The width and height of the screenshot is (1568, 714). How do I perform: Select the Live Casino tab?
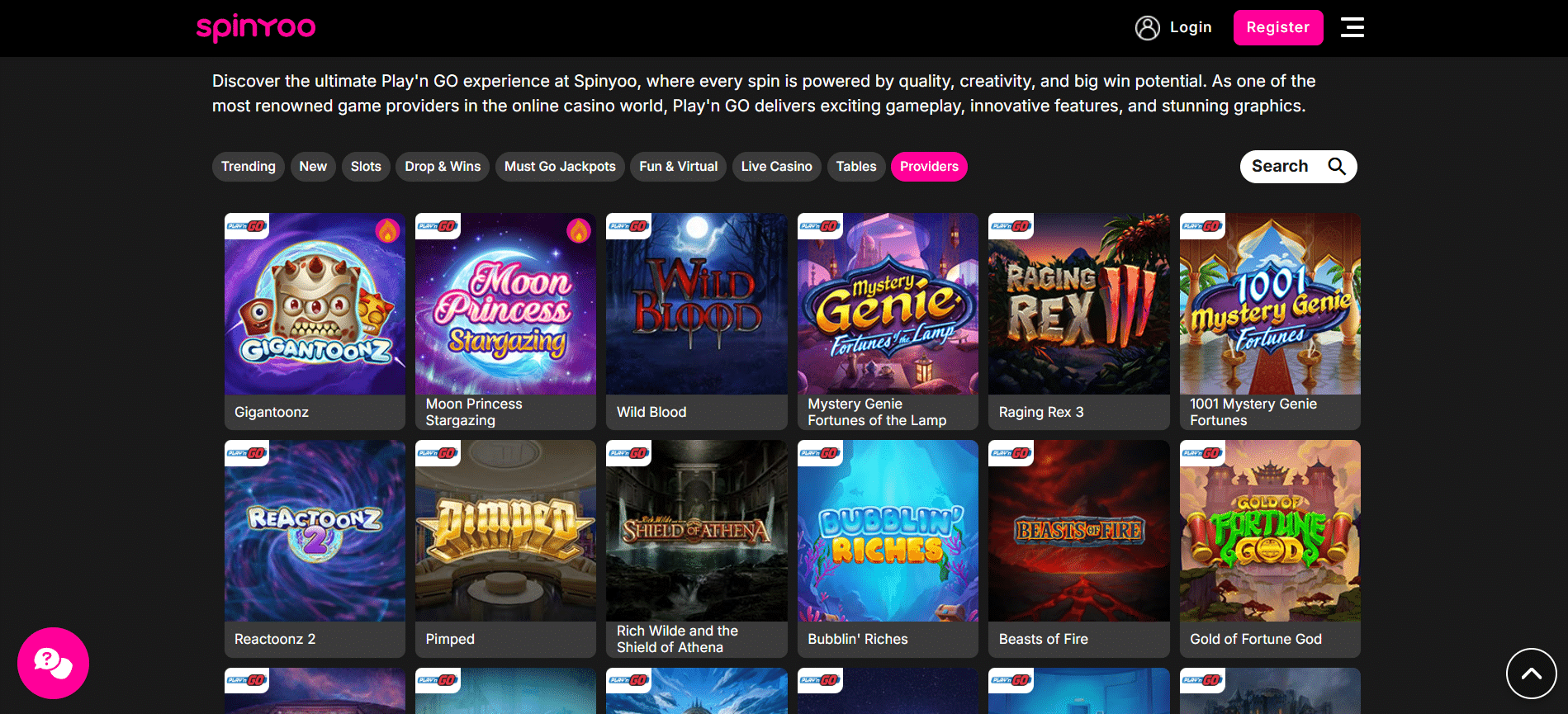776,167
